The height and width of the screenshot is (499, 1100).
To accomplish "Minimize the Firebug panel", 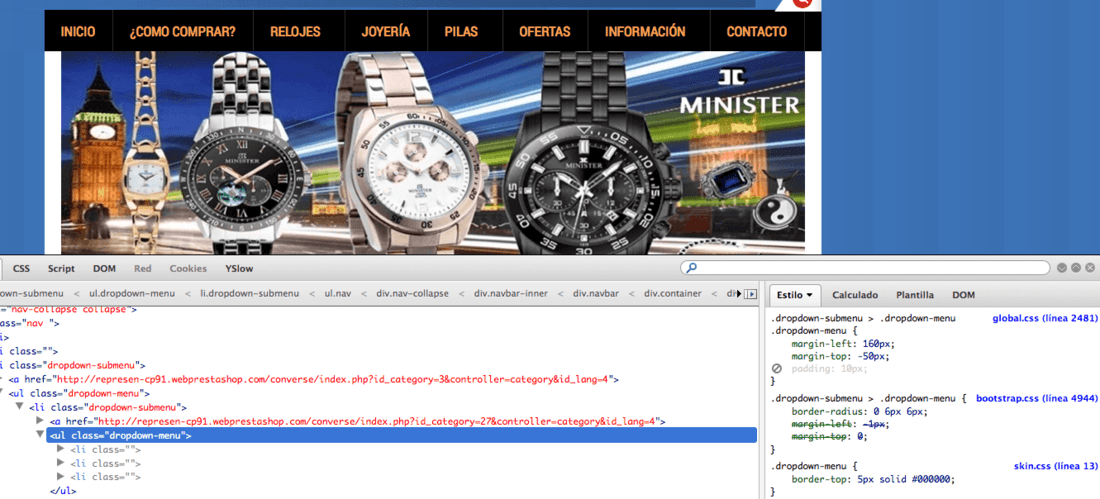I will [x=1061, y=268].
